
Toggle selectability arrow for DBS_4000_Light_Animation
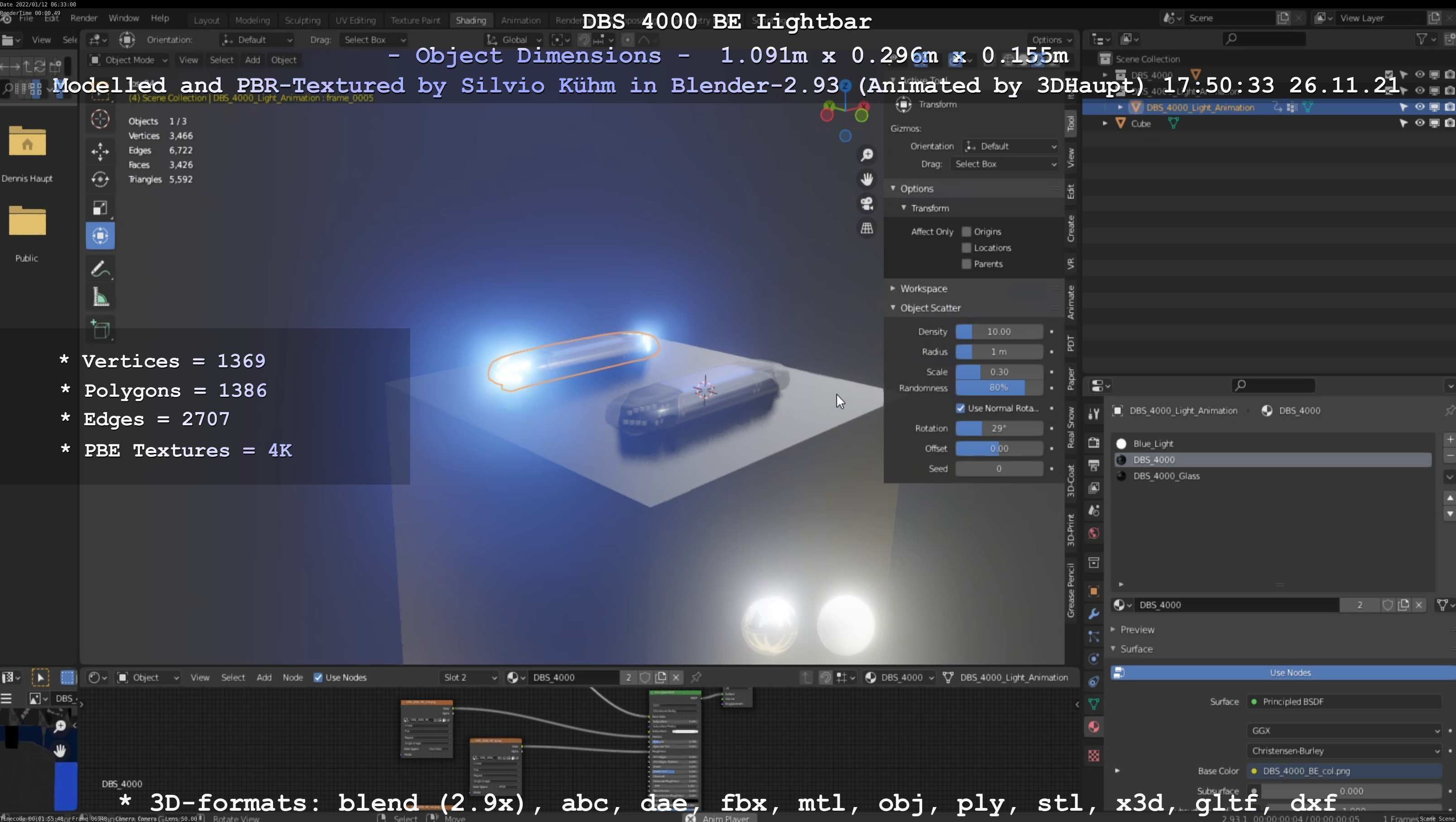[x=1403, y=107]
